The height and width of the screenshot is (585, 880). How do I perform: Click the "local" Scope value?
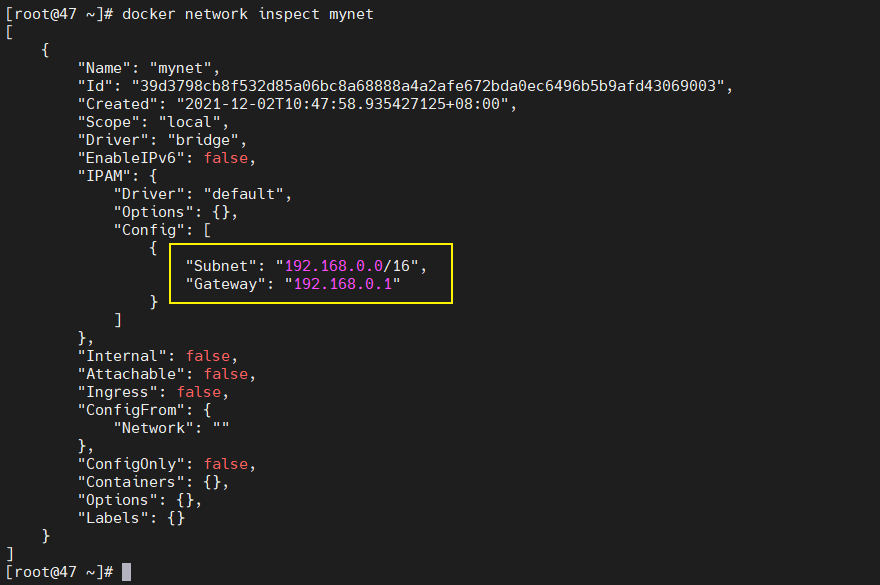(x=189, y=122)
